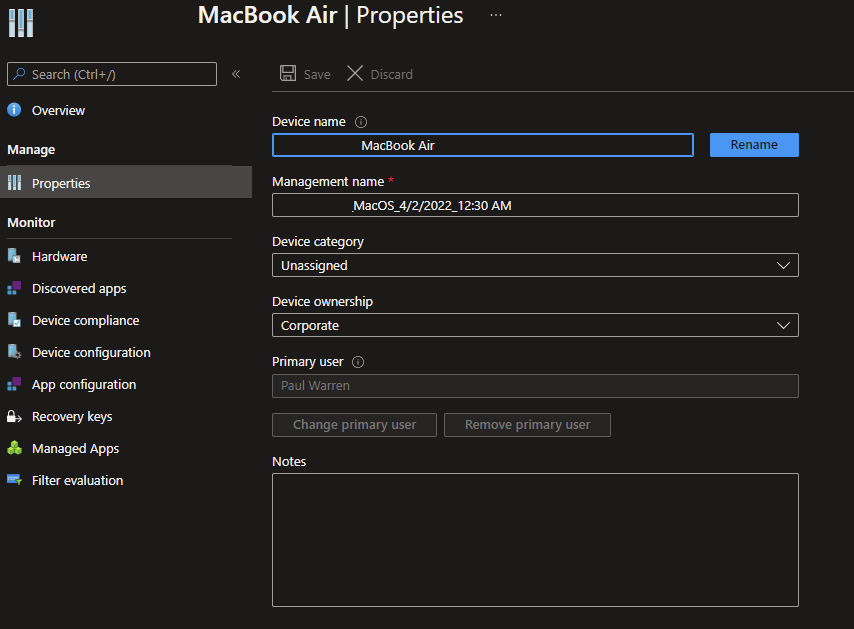854x629 pixels.
Task: Click the Hardware icon
Action: coord(14,256)
